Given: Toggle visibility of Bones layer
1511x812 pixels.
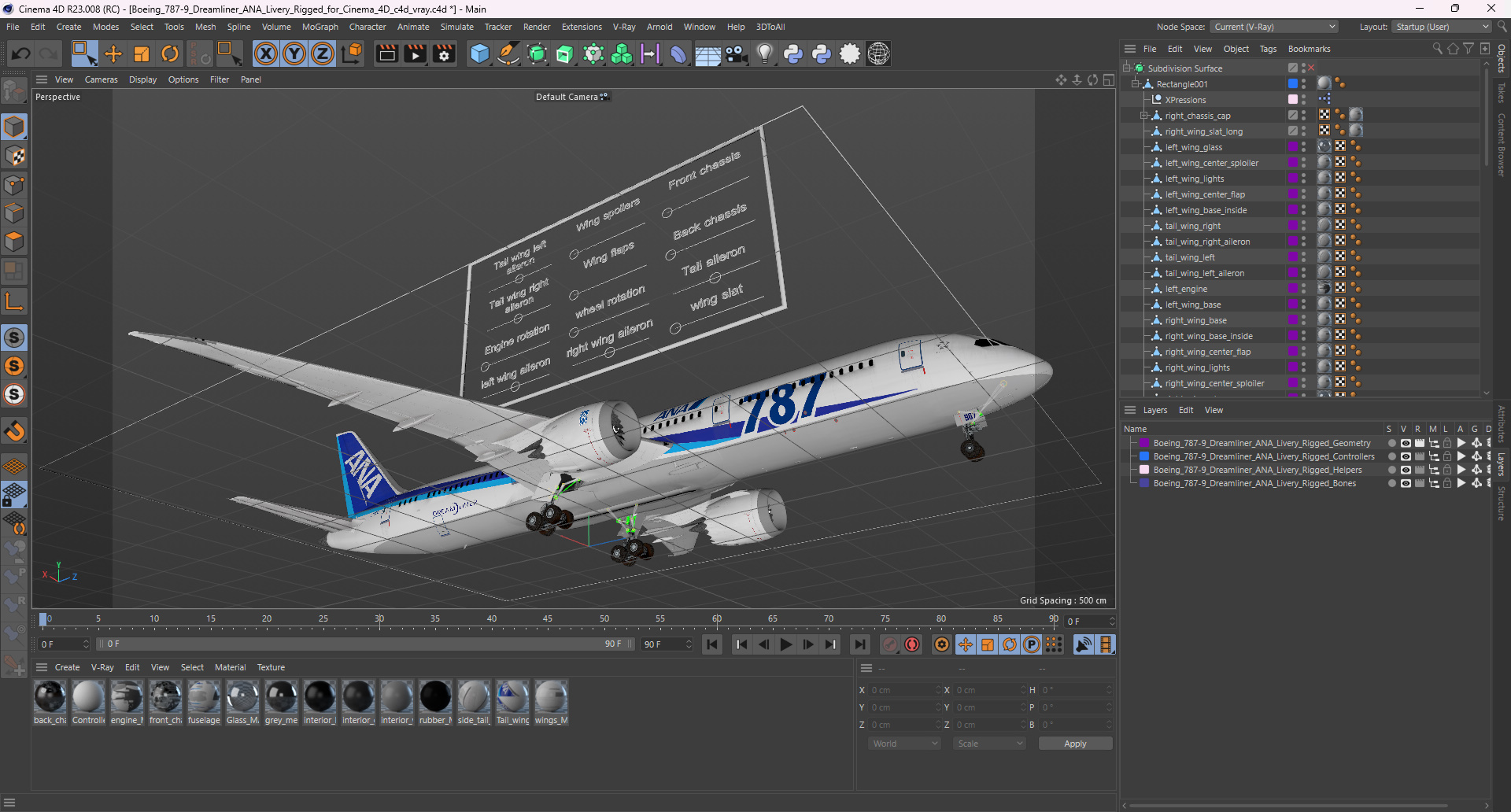Looking at the screenshot, I should pos(1406,483).
